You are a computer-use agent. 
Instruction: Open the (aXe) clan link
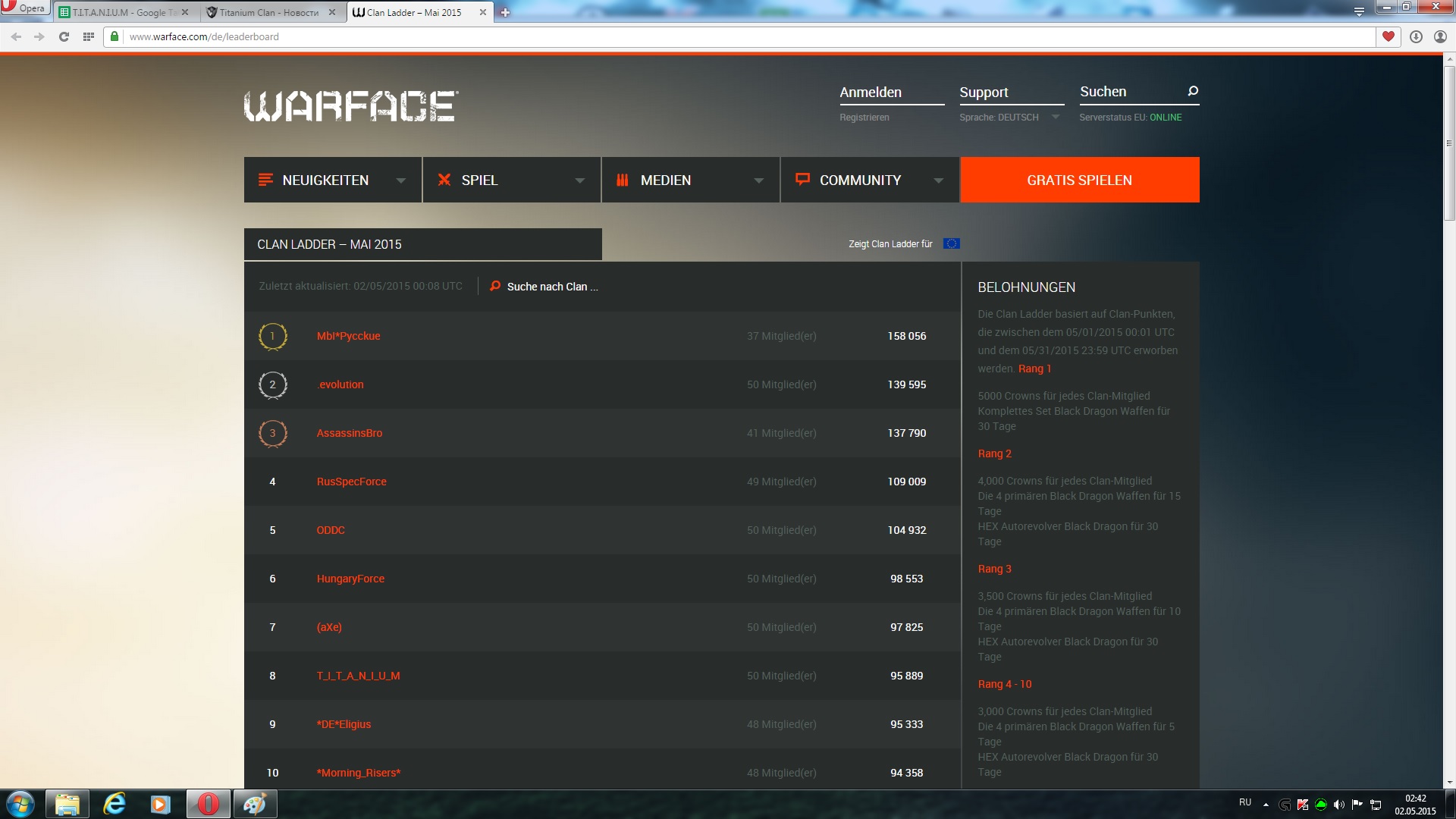[x=329, y=627]
